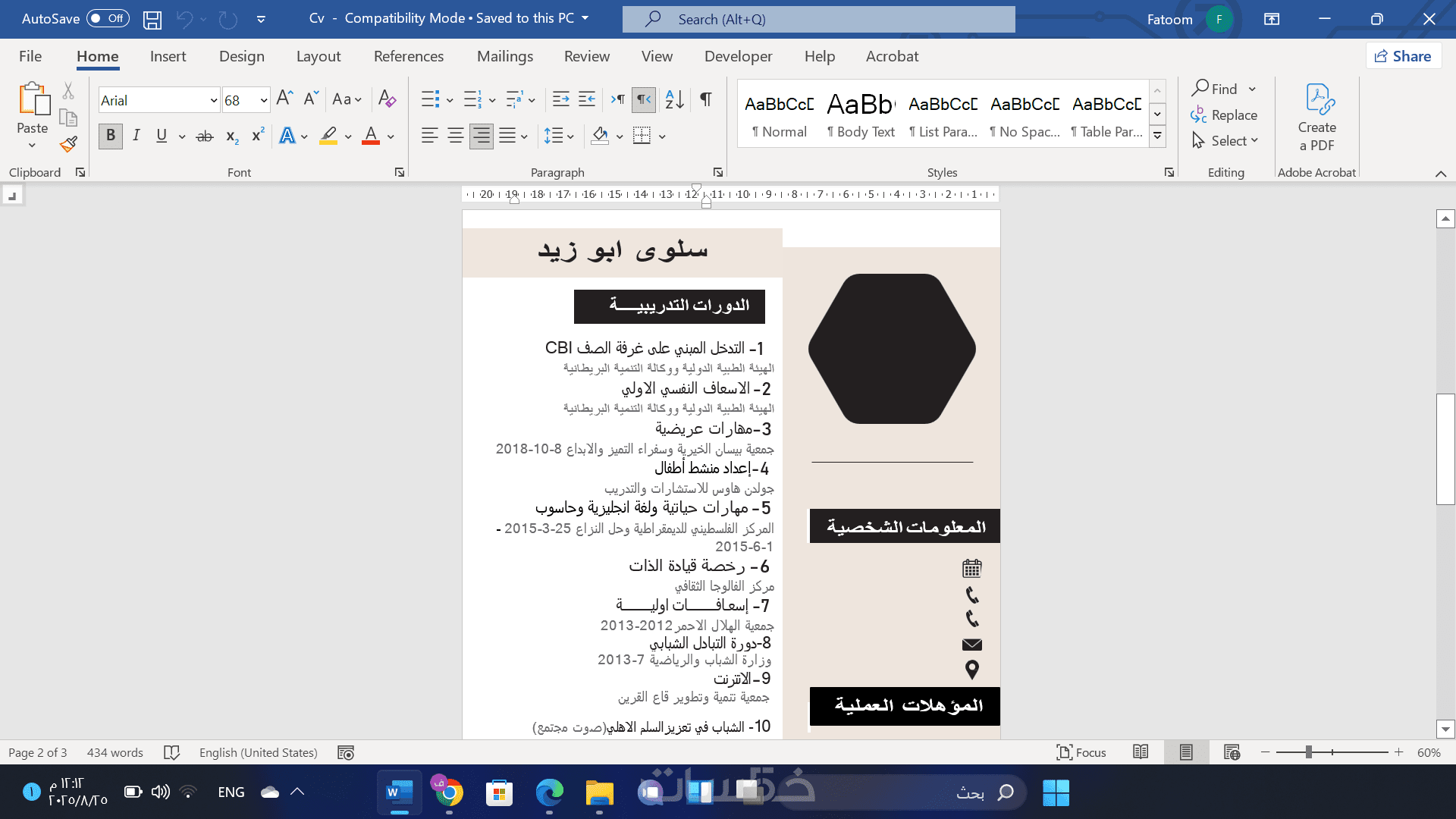Expand the font size dropdown
1456x819 pixels.
[x=263, y=100]
